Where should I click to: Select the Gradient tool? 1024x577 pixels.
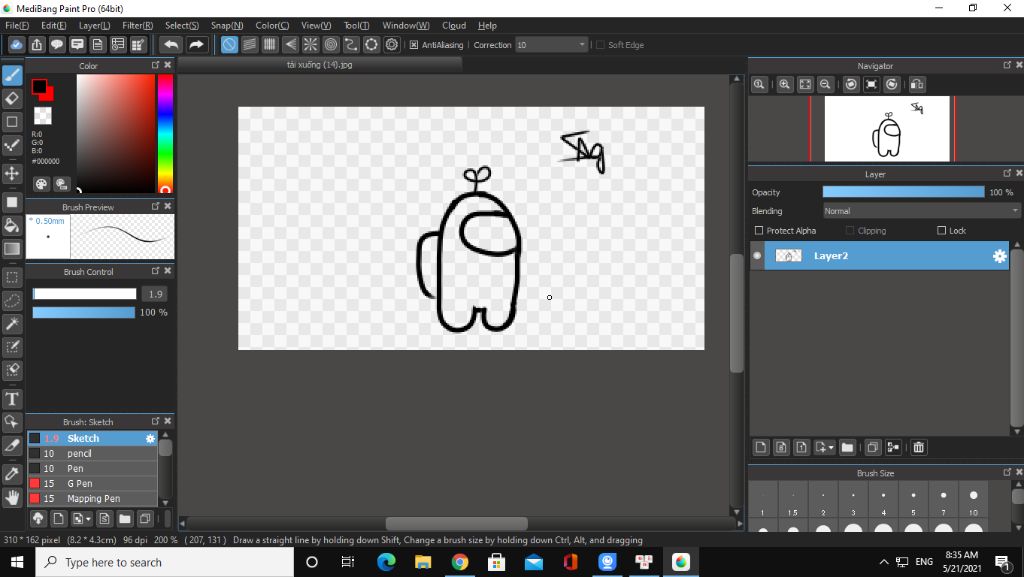[12, 249]
